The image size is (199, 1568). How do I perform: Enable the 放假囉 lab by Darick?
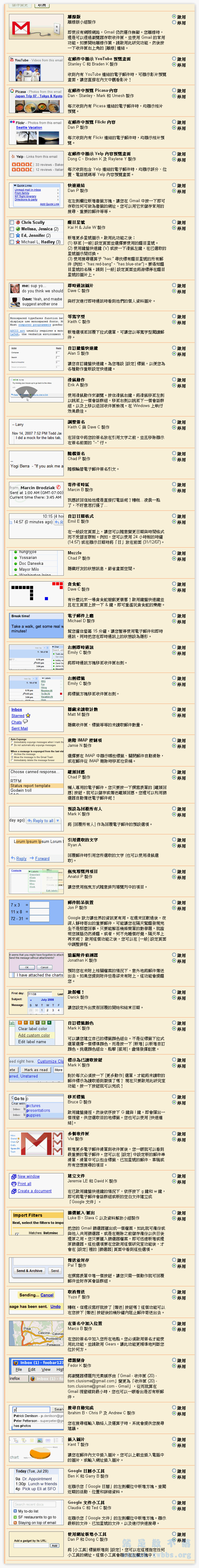click(173, 992)
